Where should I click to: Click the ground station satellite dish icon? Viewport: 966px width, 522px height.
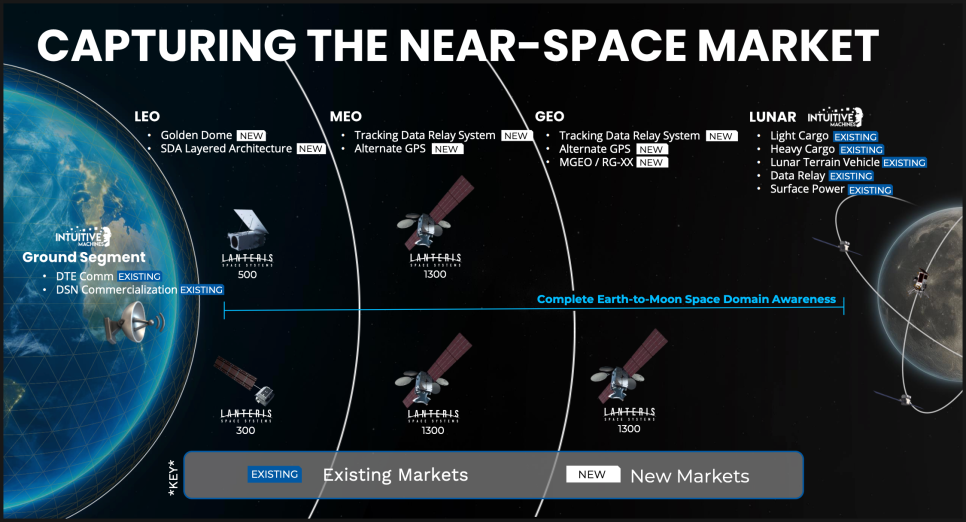[x=133, y=322]
